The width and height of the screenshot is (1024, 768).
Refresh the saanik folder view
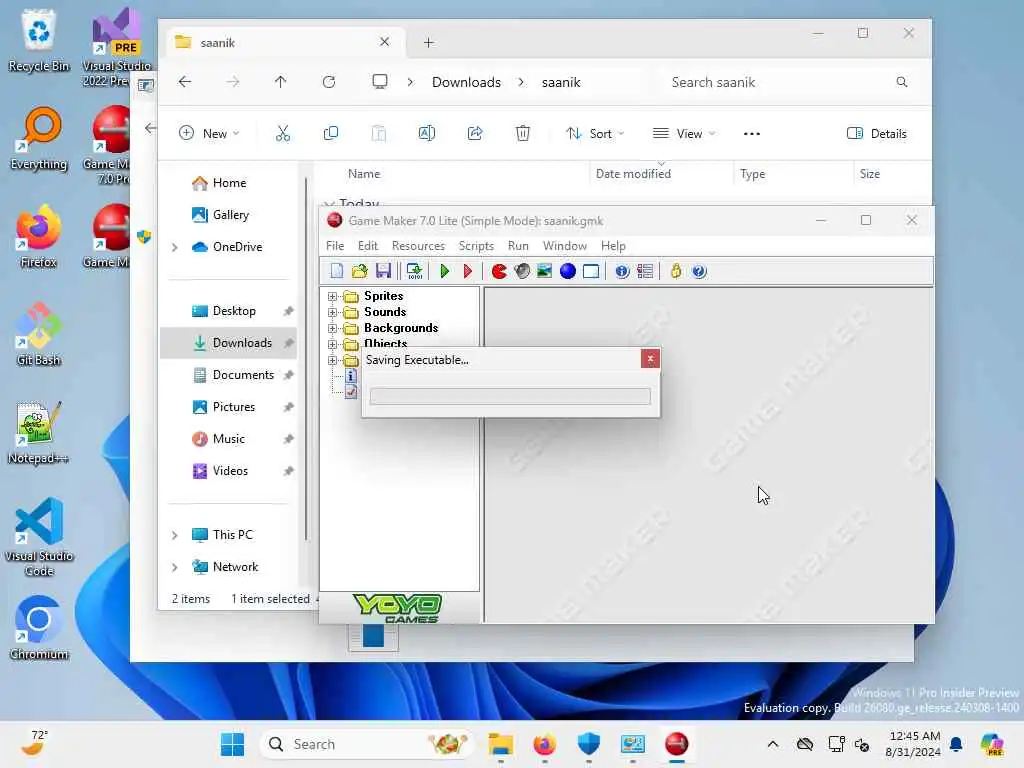(x=328, y=82)
